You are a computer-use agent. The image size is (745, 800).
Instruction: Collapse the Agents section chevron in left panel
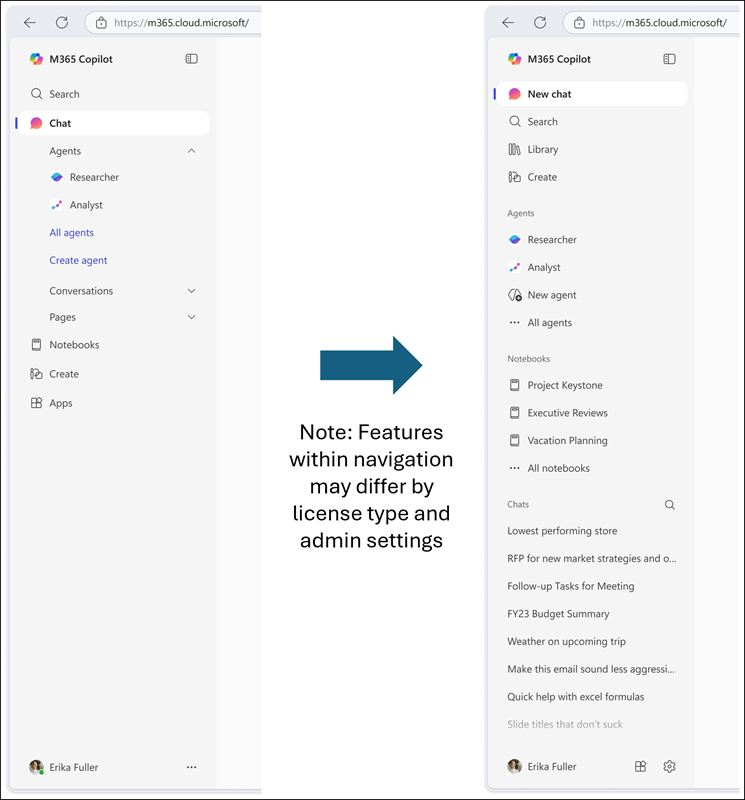191,151
